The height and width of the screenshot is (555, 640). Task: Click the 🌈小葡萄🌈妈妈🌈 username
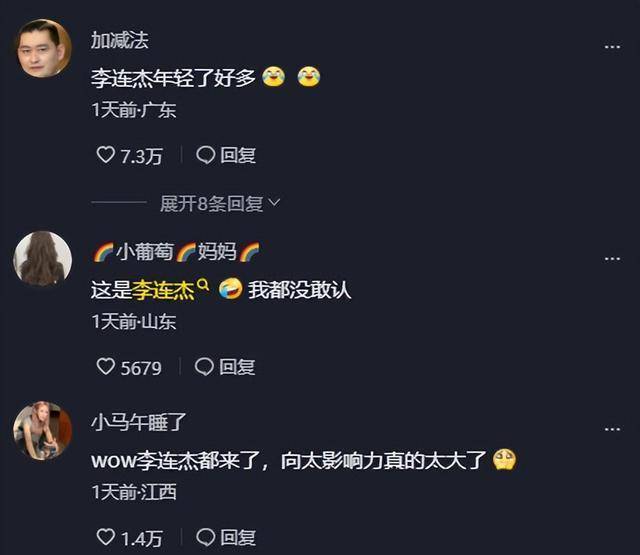[x=176, y=251]
